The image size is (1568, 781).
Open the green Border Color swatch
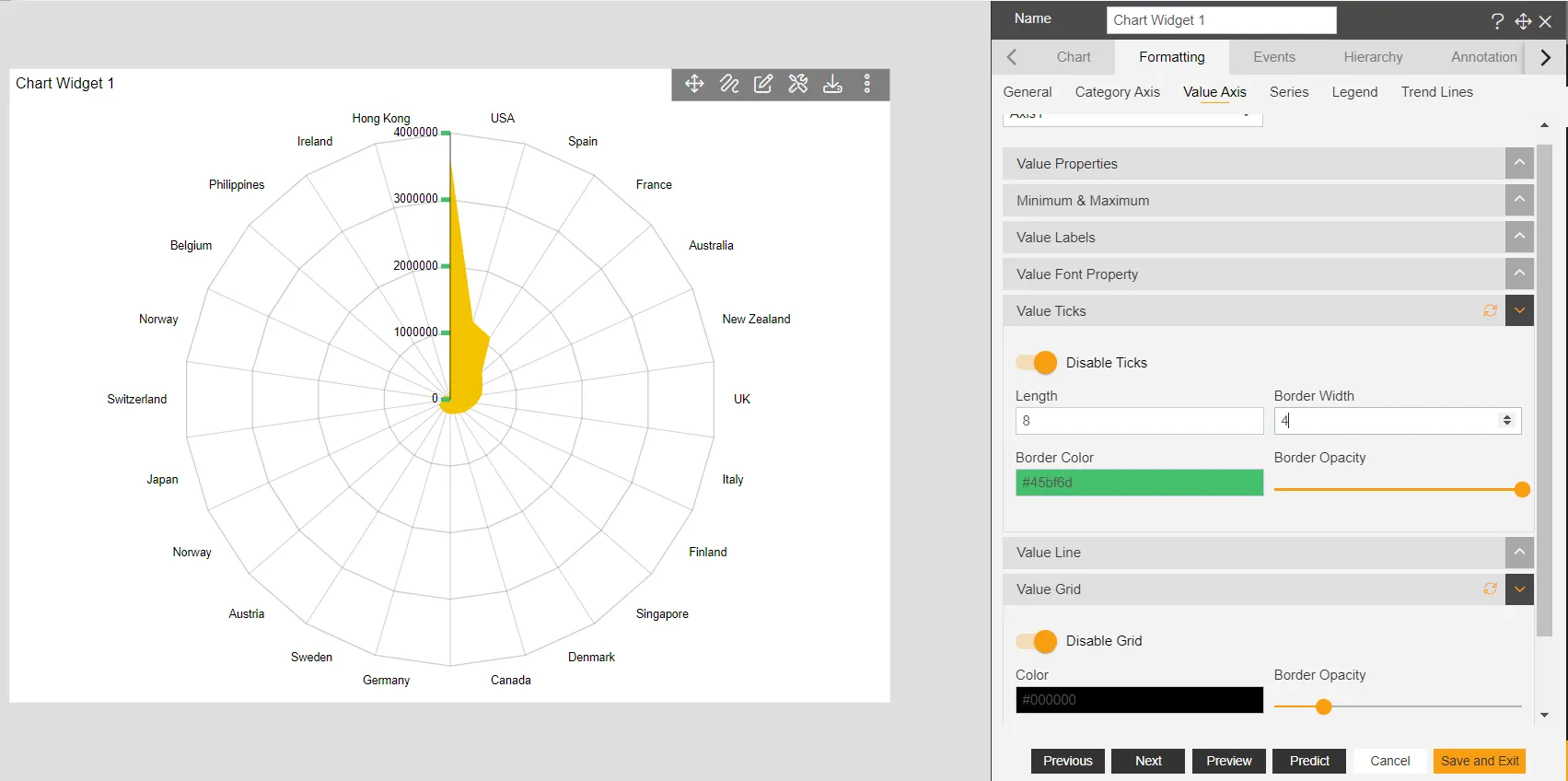tap(1140, 483)
